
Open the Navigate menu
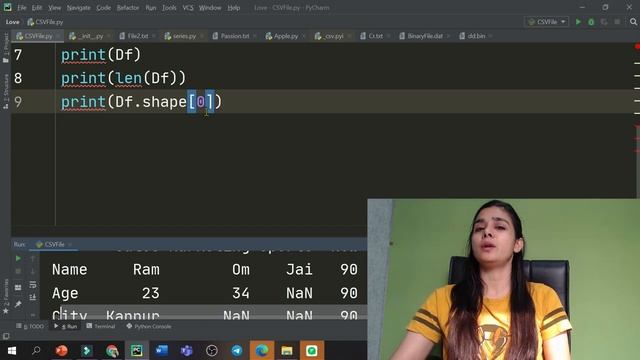(x=78, y=7)
